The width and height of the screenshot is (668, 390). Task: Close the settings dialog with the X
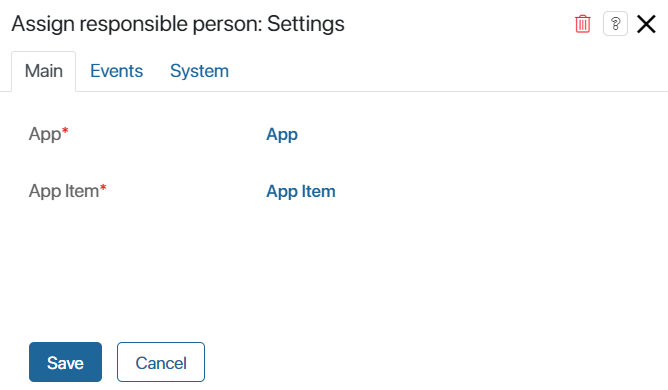[x=646, y=24]
